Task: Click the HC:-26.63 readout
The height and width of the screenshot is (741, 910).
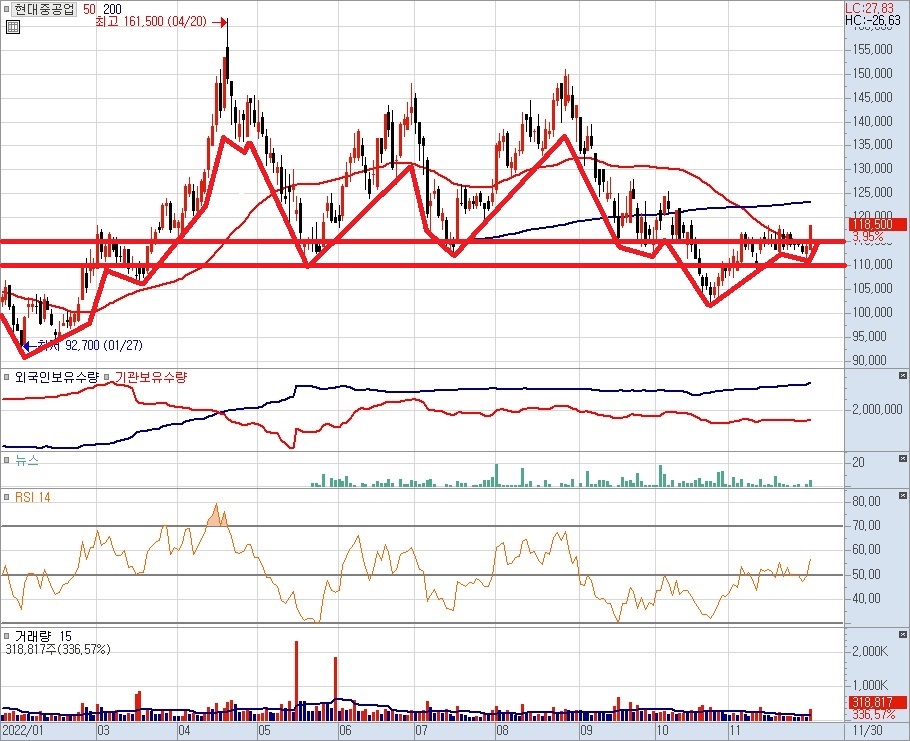Action: coord(873,20)
